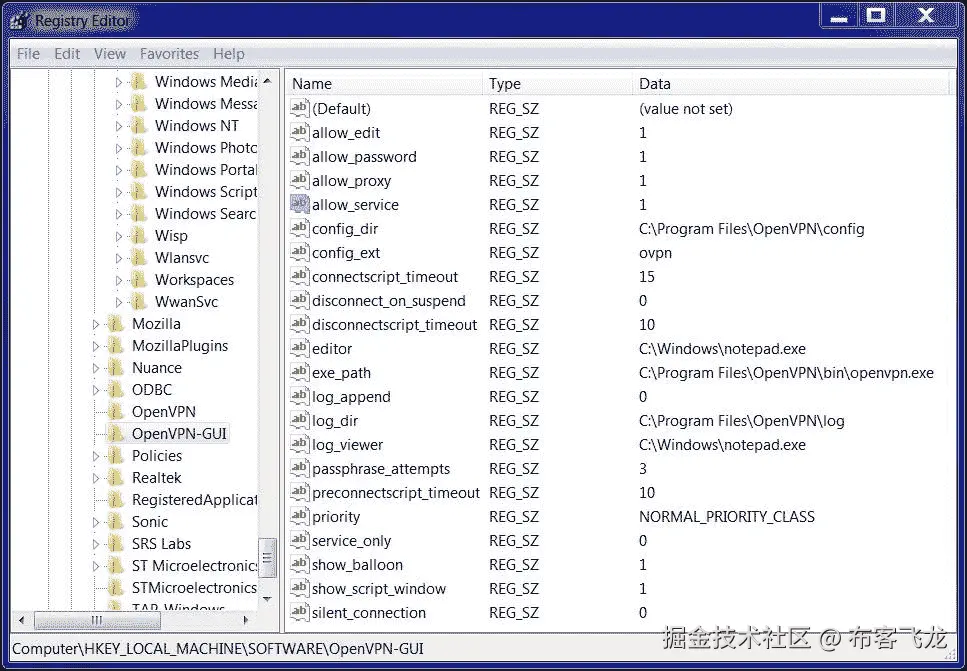This screenshot has width=967, height=671.
Task: Click the folder icon of the Policies key
Action: 115,456
